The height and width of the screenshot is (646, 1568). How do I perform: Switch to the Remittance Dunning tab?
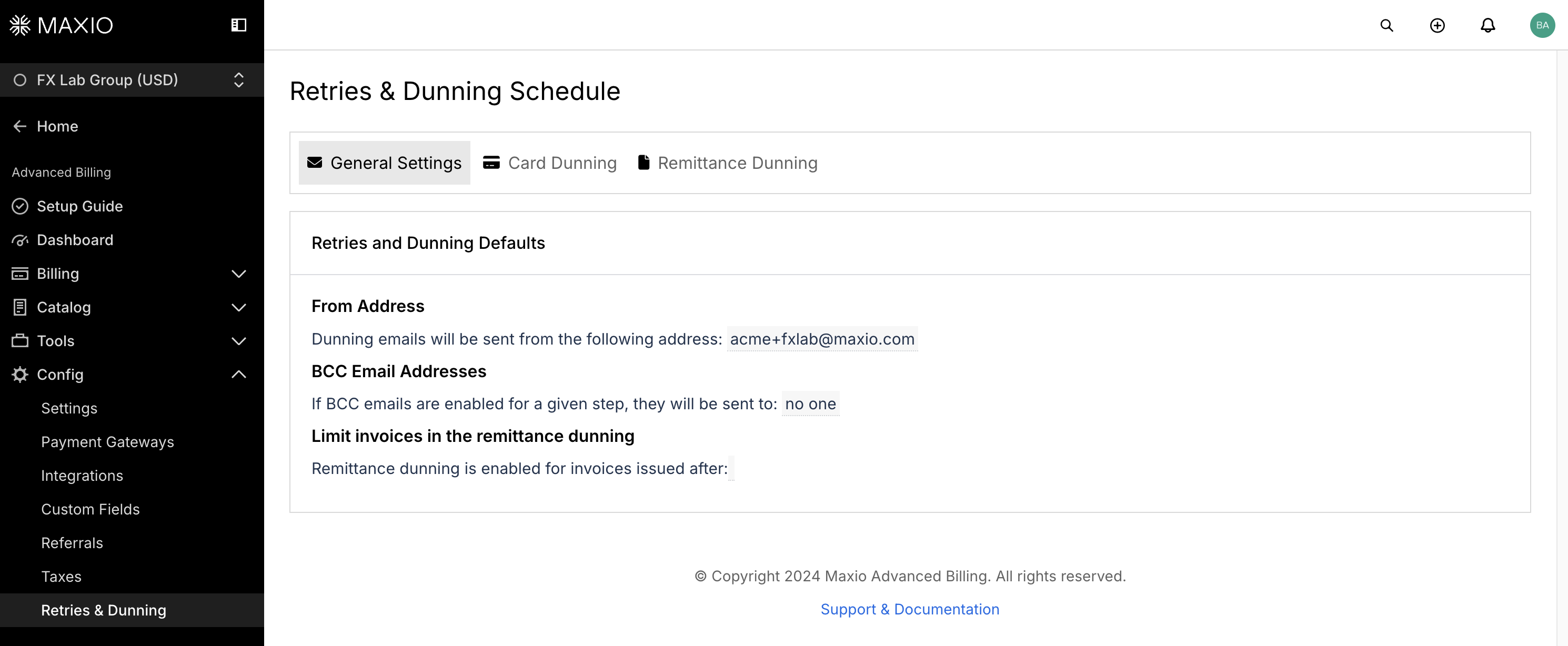pos(727,163)
